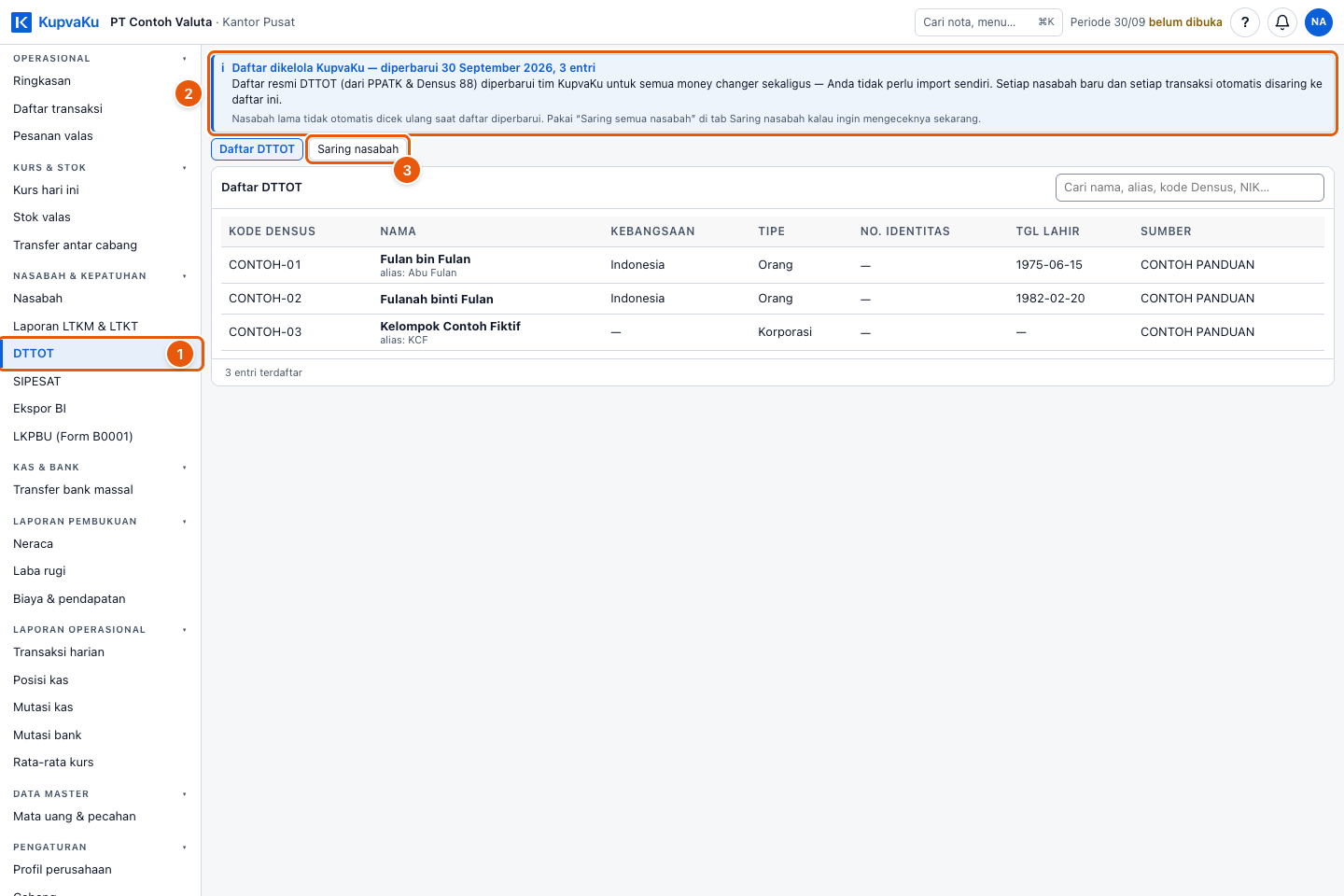Collapse the Kas & Bank section
1344x896 pixels.
(x=185, y=468)
